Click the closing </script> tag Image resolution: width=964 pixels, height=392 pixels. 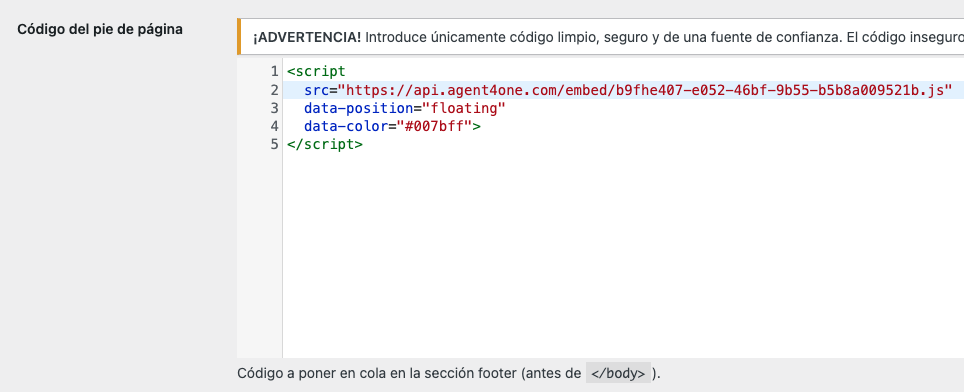325,145
